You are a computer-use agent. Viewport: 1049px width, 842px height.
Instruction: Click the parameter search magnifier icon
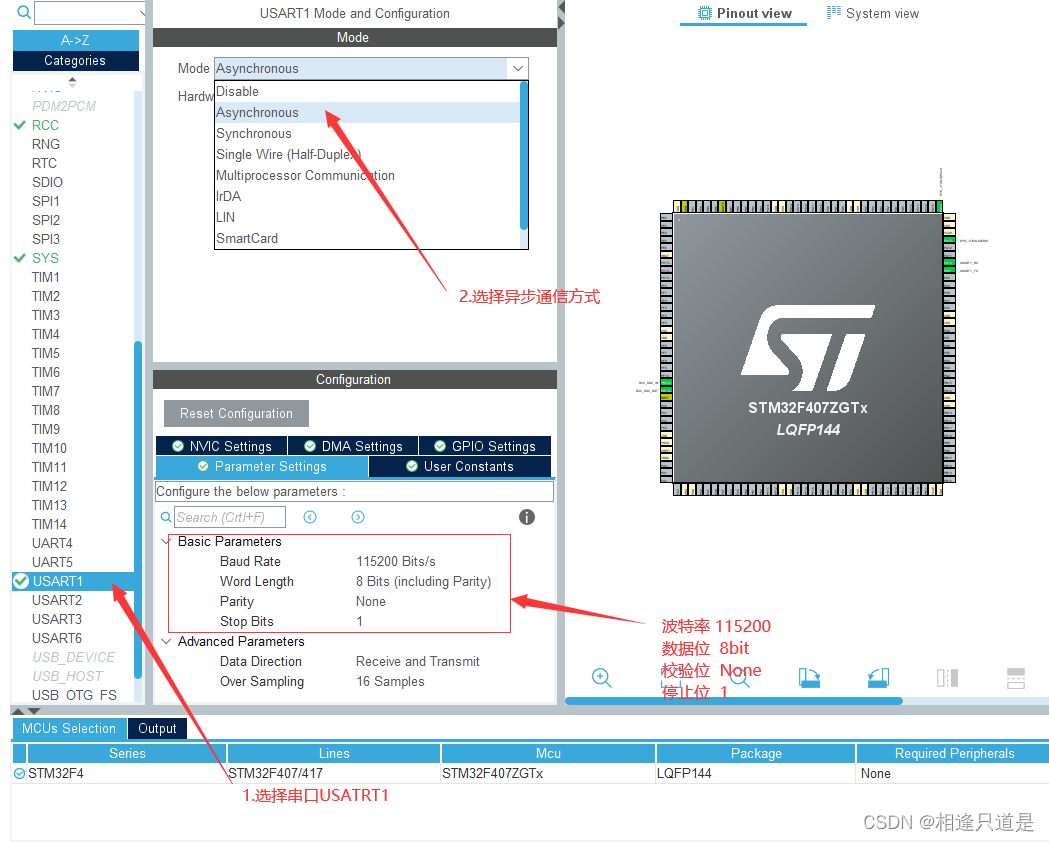tap(166, 517)
